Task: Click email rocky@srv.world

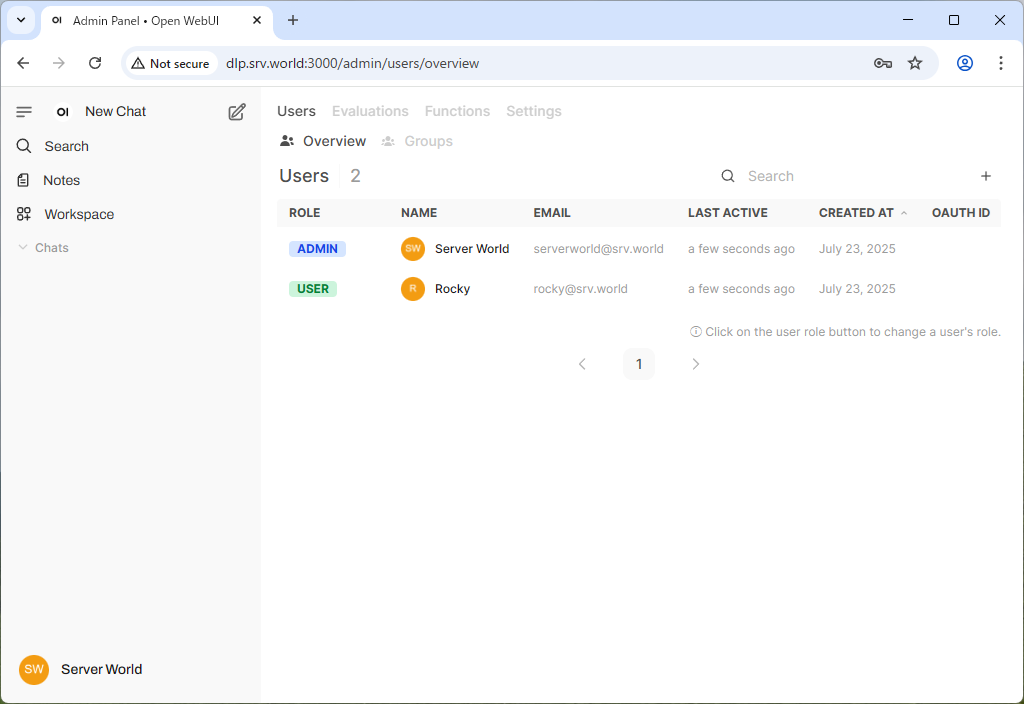Action: [x=580, y=289]
